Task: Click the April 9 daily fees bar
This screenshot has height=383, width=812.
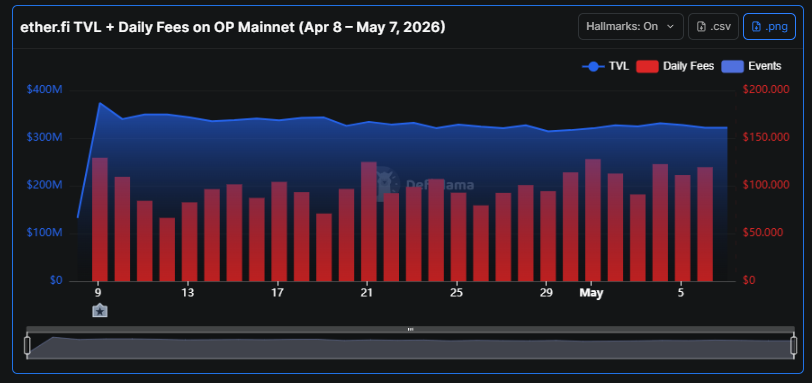Action: (100, 219)
